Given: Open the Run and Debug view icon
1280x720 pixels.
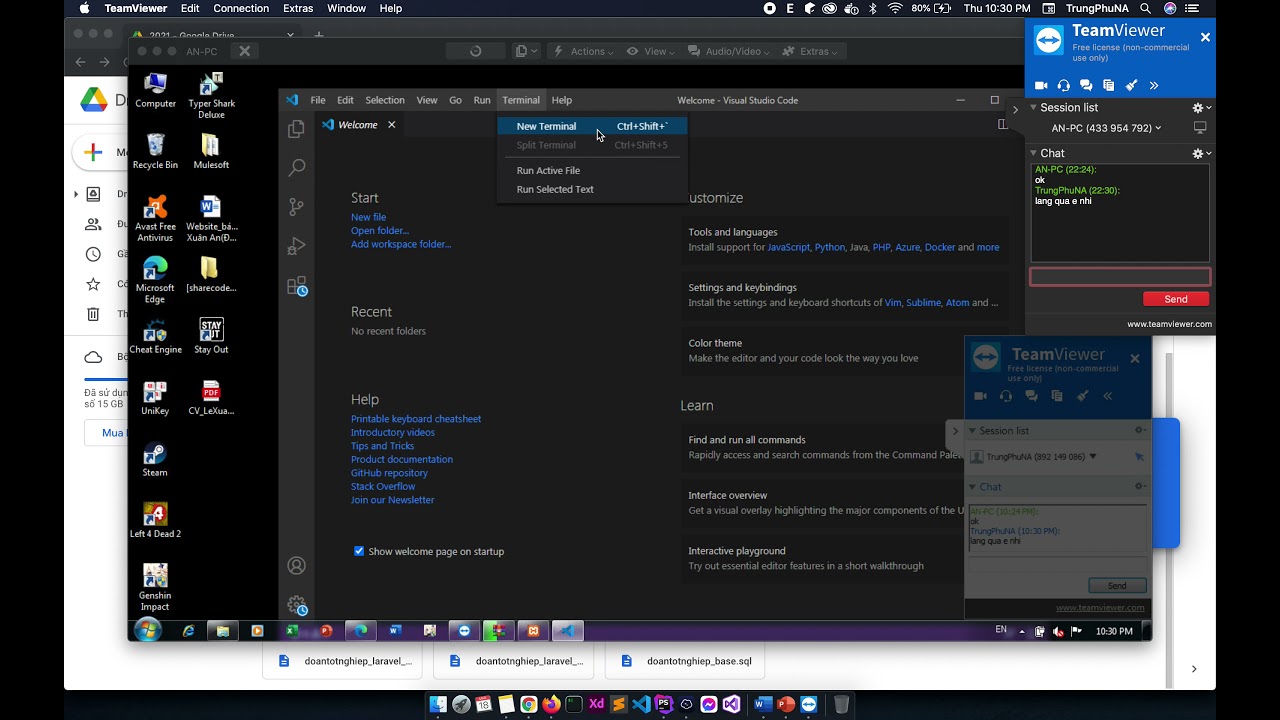Looking at the screenshot, I should [296, 246].
